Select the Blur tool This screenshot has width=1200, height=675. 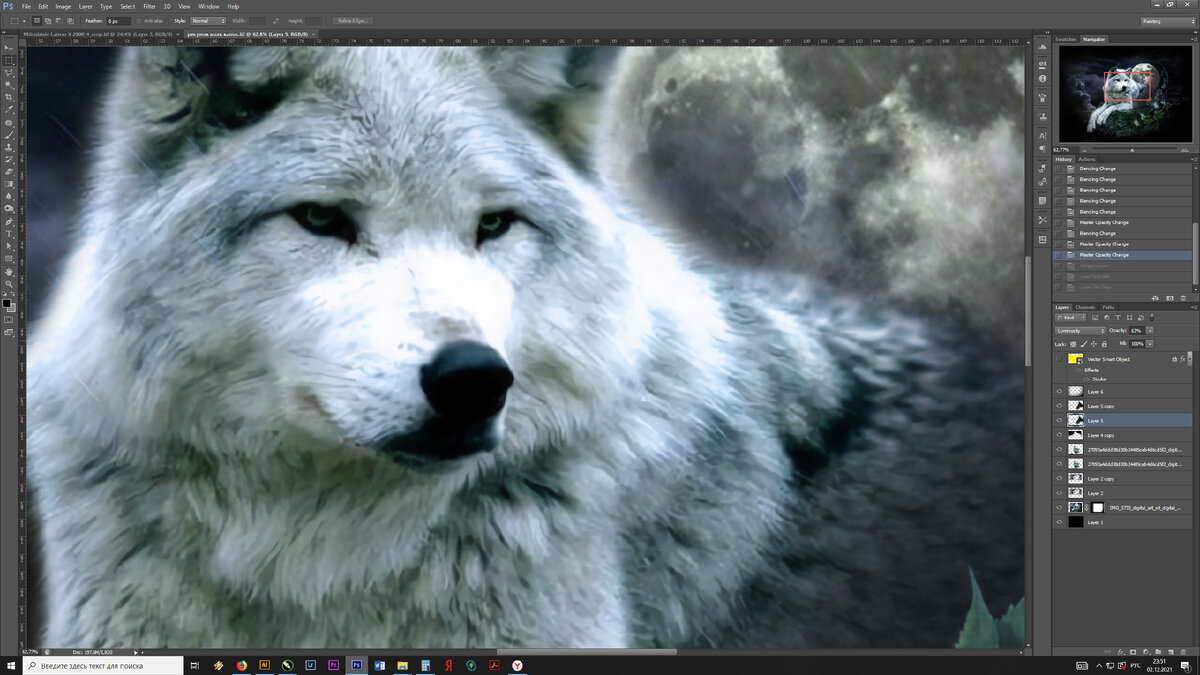coord(9,196)
